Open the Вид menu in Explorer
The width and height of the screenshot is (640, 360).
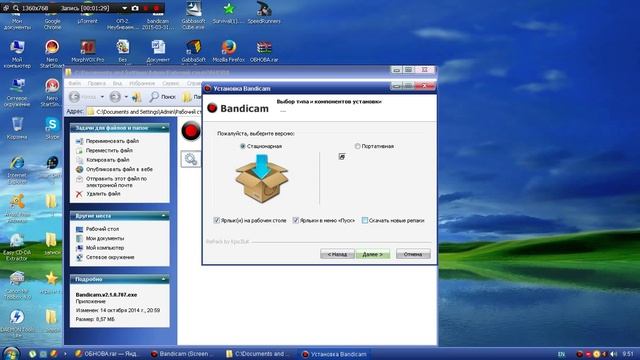click(x=117, y=83)
